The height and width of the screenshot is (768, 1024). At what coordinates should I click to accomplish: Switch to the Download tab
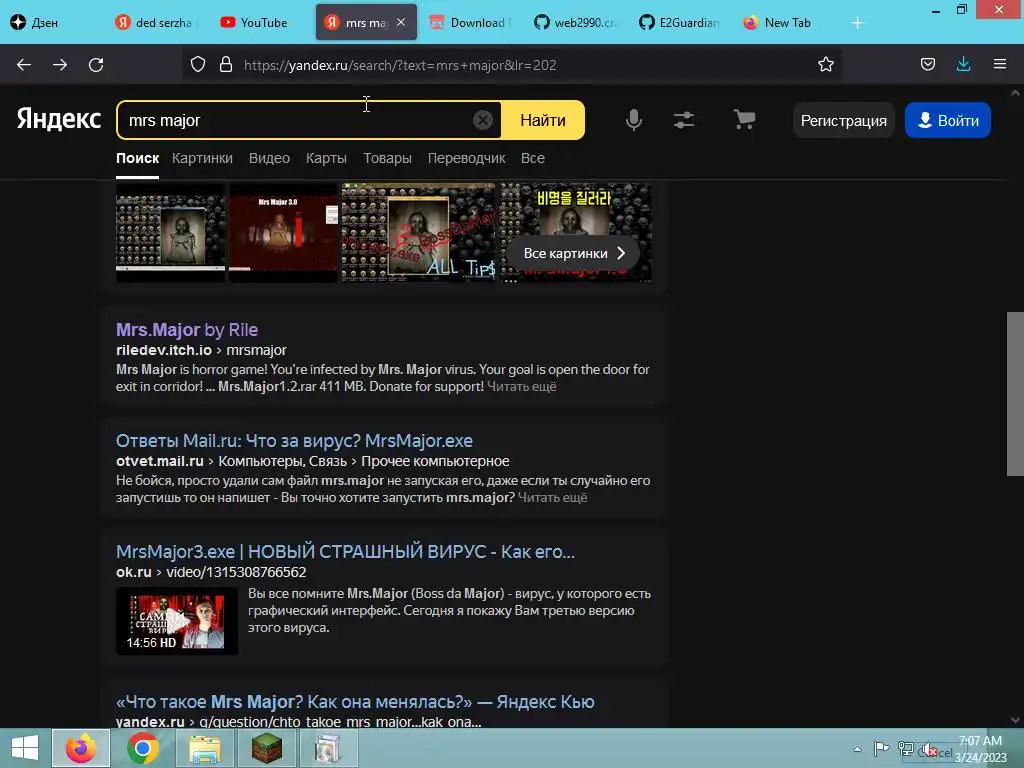470,23
